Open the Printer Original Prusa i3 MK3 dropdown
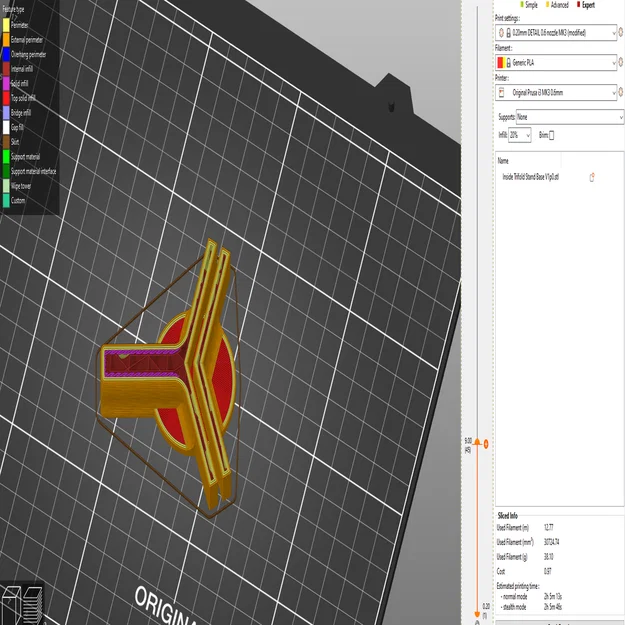The height and width of the screenshot is (625, 625). point(556,92)
